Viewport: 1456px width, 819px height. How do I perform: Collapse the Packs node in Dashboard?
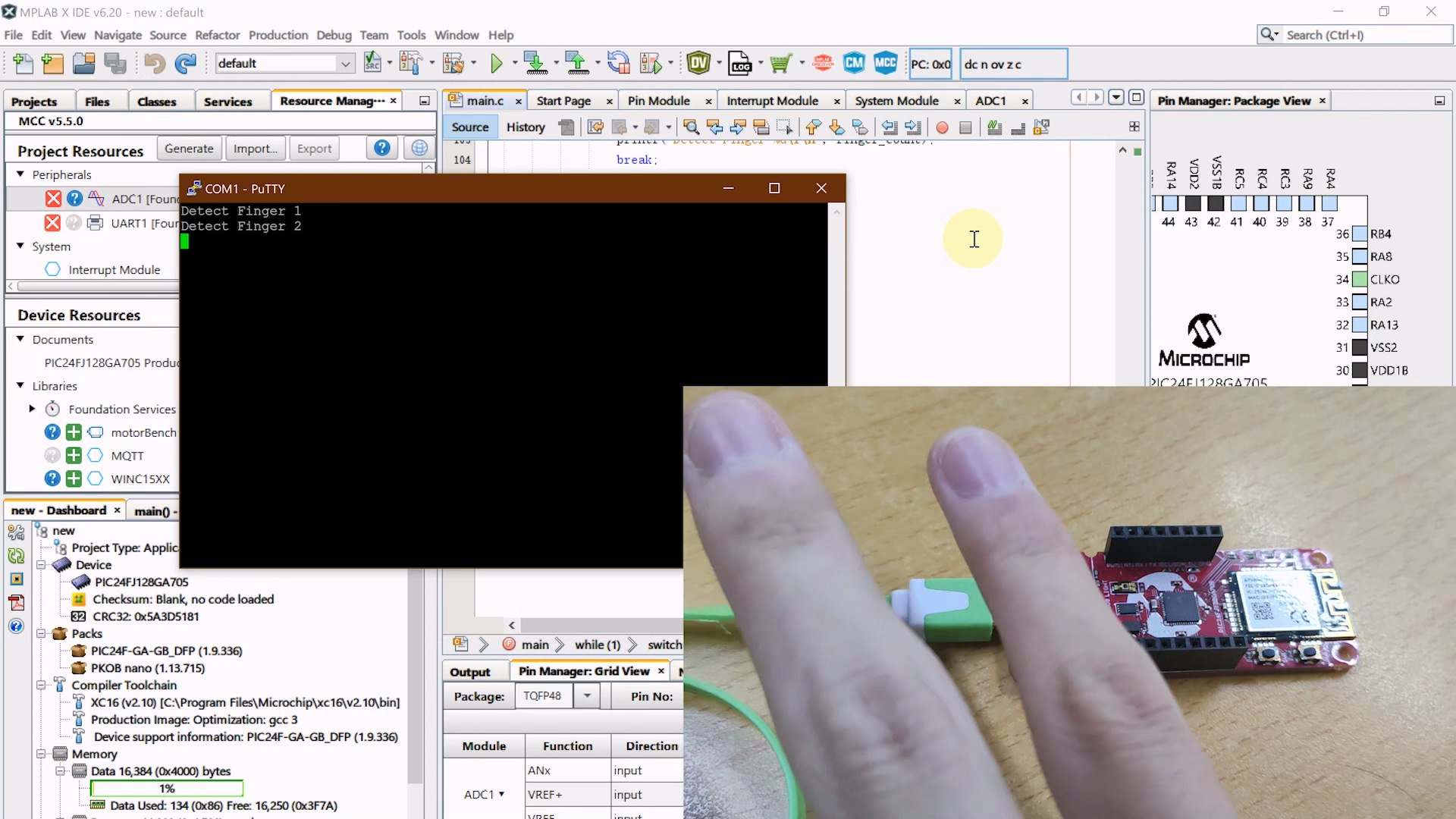(x=41, y=633)
